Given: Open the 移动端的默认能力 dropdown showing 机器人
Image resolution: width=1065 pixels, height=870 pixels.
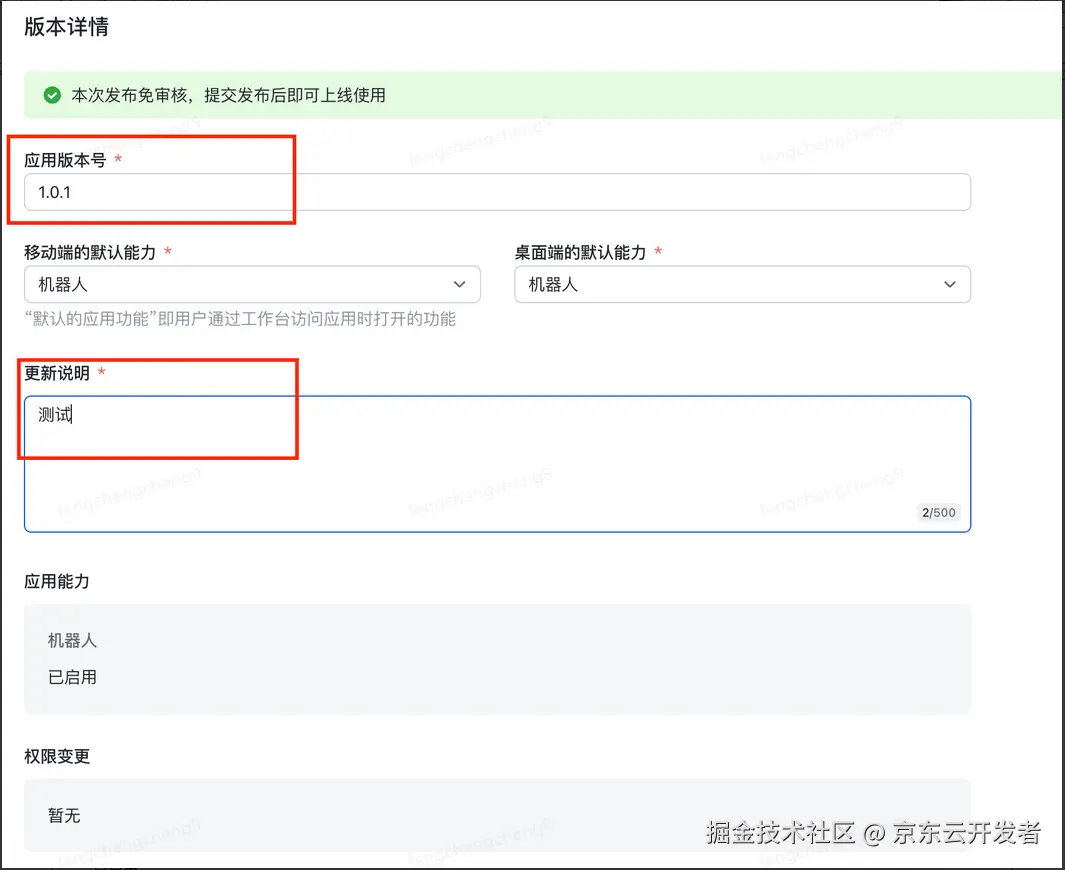Looking at the screenshot, I should (252, 284).
